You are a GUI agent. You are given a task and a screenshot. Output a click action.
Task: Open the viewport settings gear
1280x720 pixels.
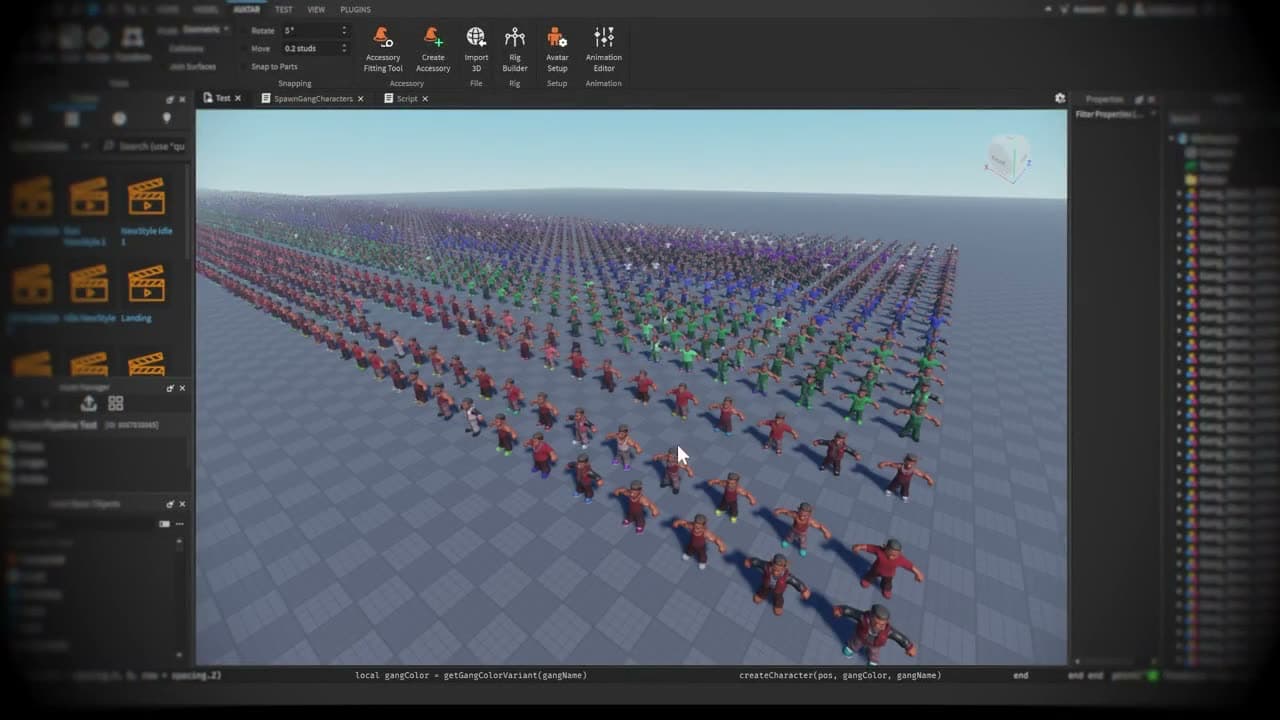click(1058, 98)
